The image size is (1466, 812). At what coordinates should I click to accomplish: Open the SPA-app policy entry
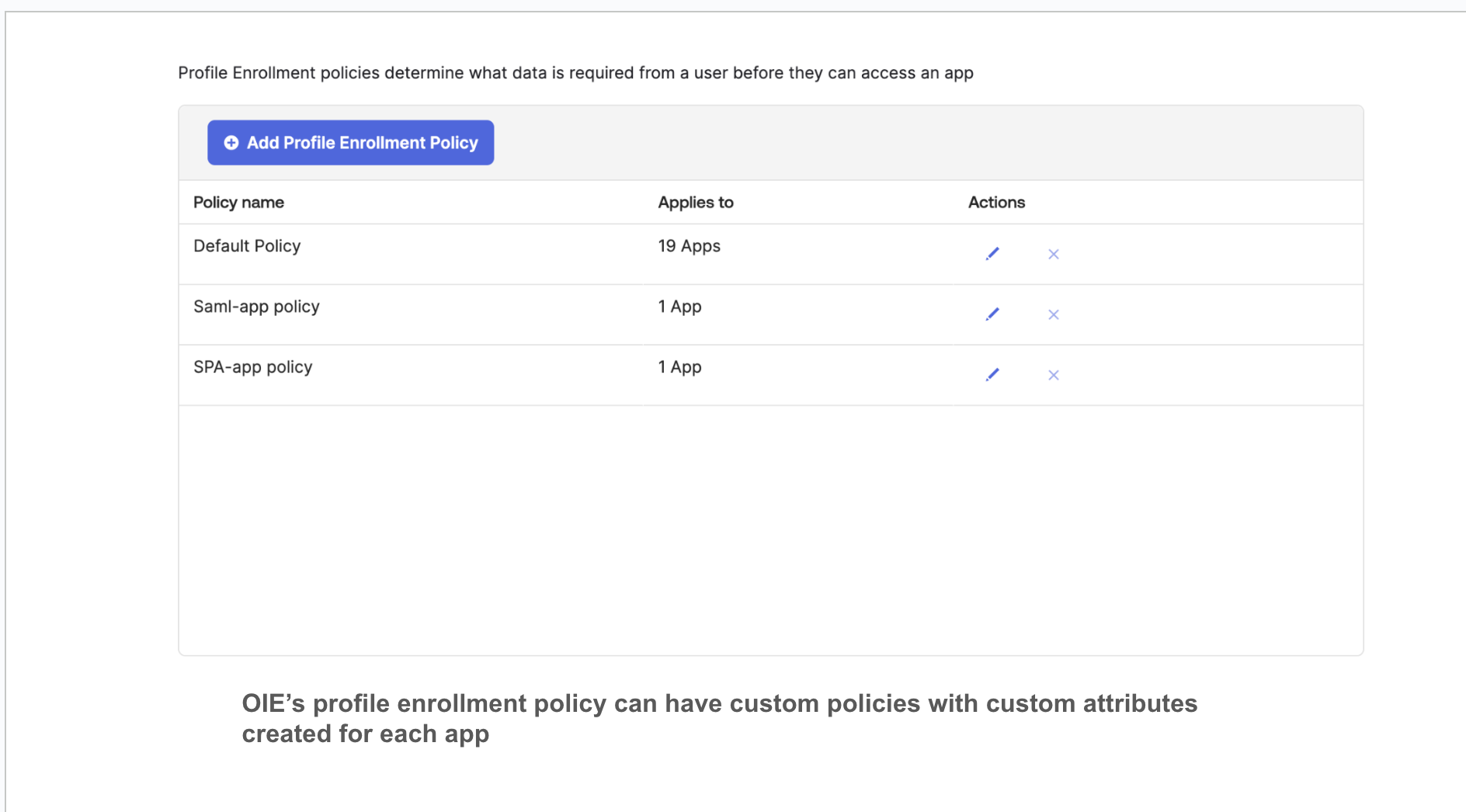coord(252,367)
